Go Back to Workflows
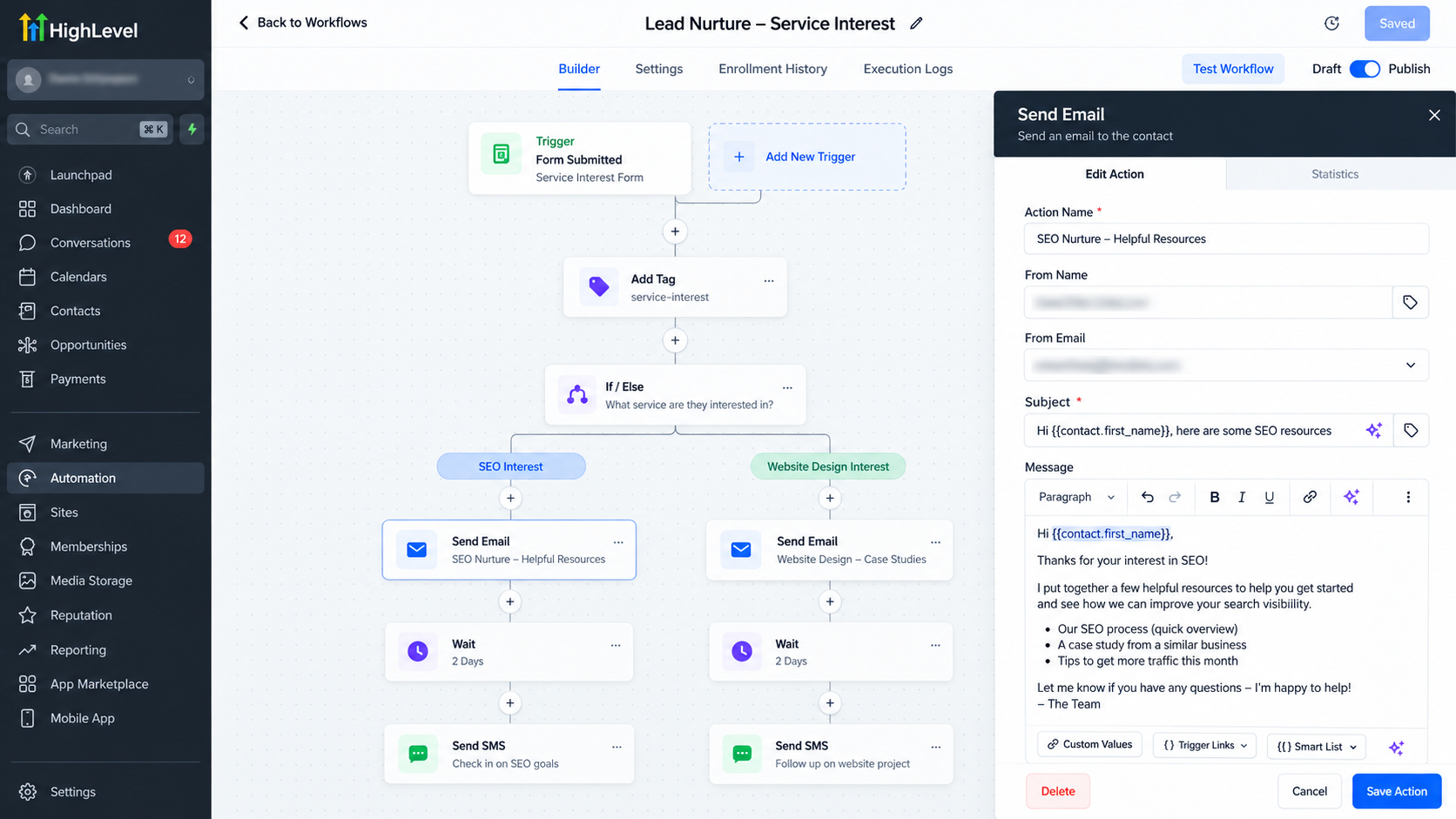1456x819 pixels. (x=303, y=23)
